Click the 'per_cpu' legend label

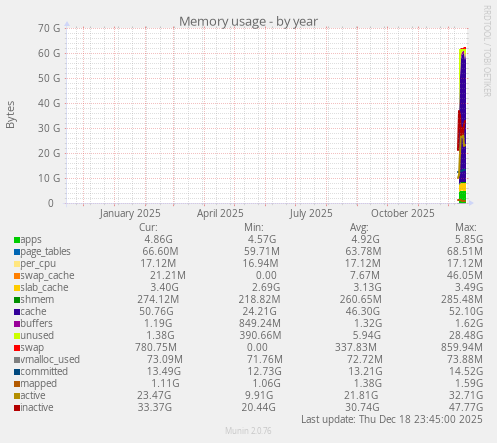point(38,264)
